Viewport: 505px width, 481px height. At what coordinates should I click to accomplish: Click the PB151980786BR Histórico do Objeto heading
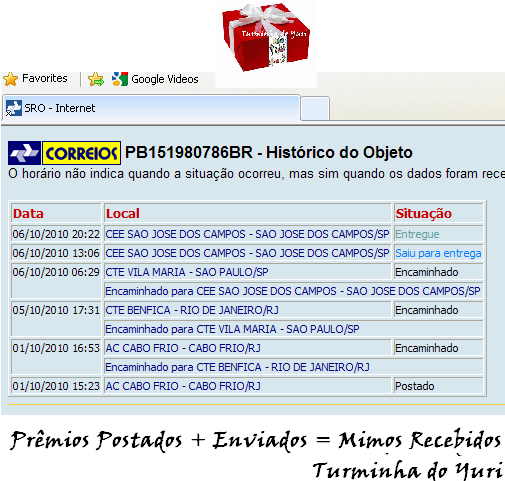pyautogui.click(x=269, y=152)
